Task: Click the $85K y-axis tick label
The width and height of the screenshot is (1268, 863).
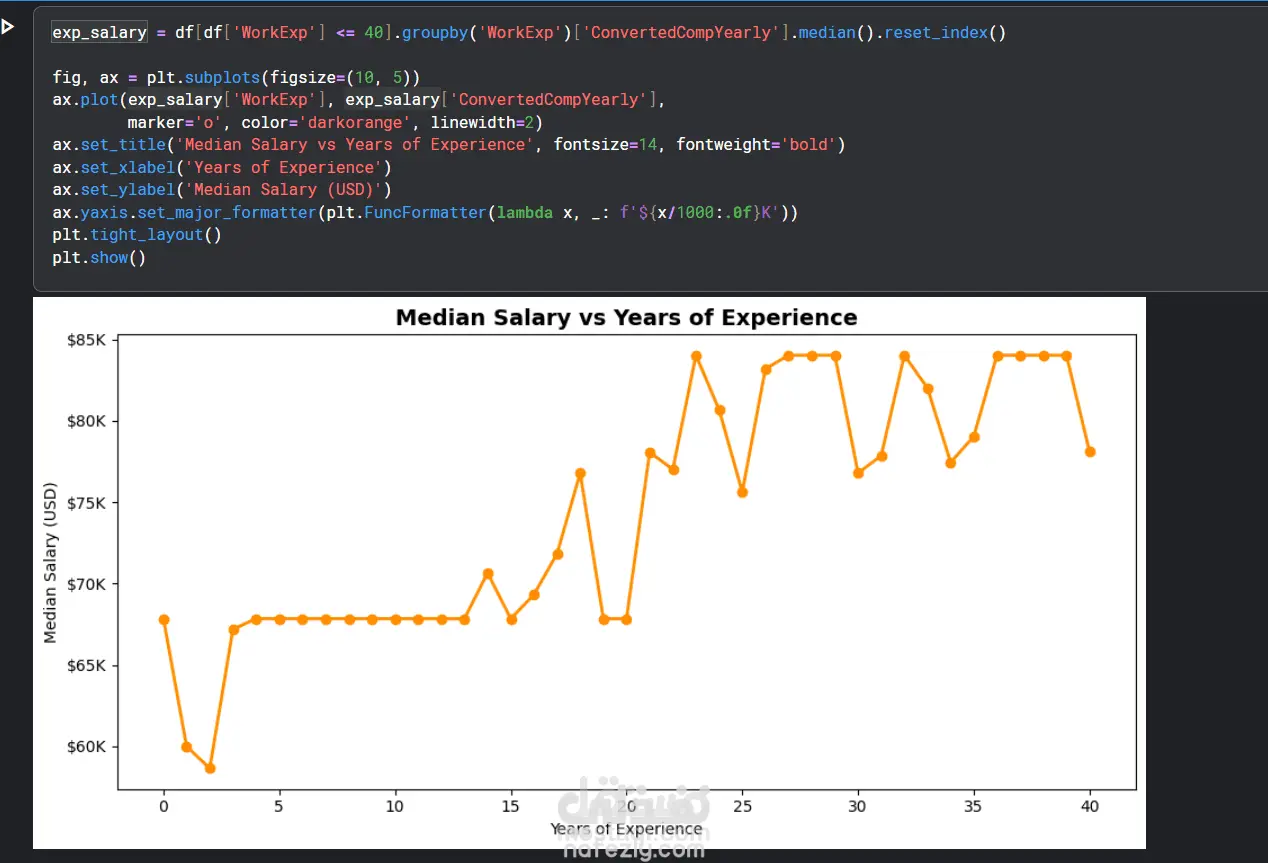Action: [86, 340]
